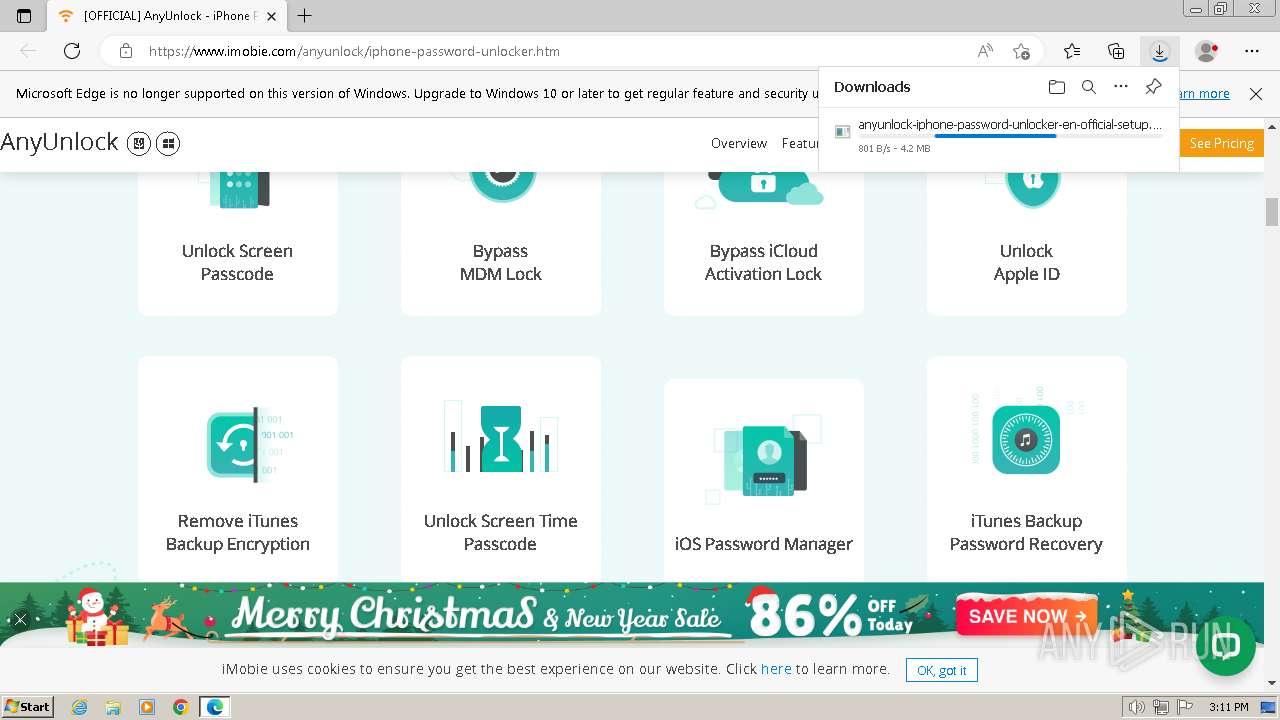Image resolution: width=1280 pixels, height=720 pixels.
Task: Click Remove iTunes Backup Encryption label
Action: point(238,532)
